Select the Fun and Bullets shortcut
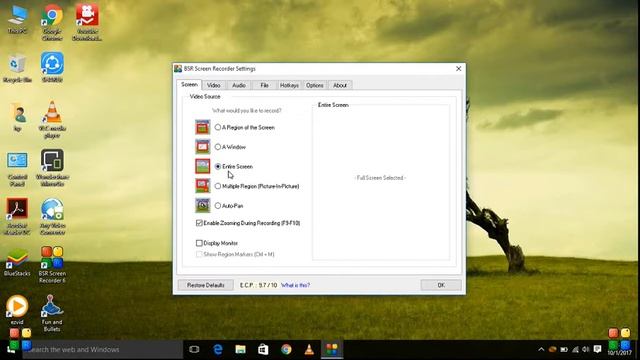This screenshot has height=360, width=640. 52,313
